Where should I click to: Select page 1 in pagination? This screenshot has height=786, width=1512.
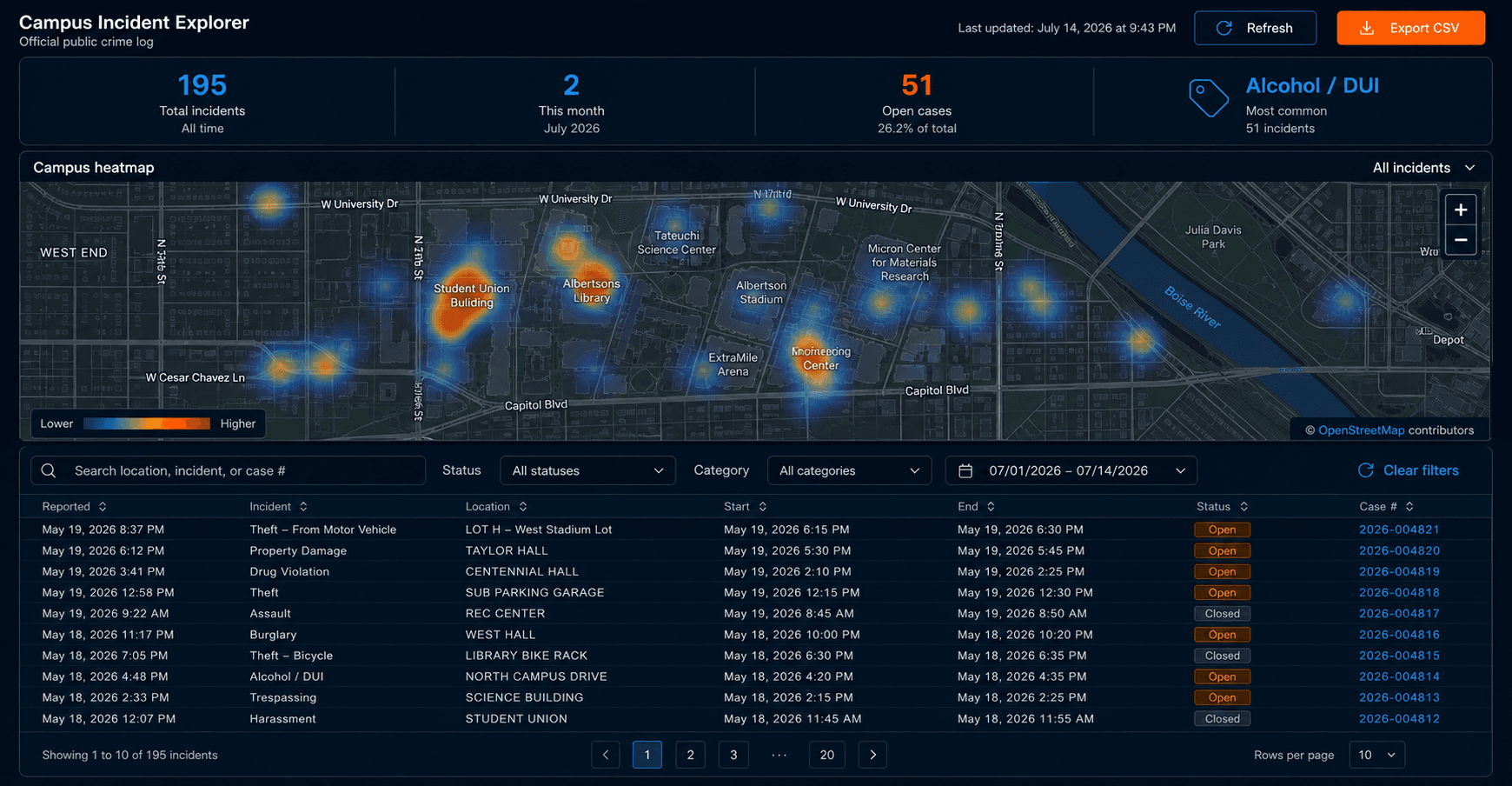point(647,755)
